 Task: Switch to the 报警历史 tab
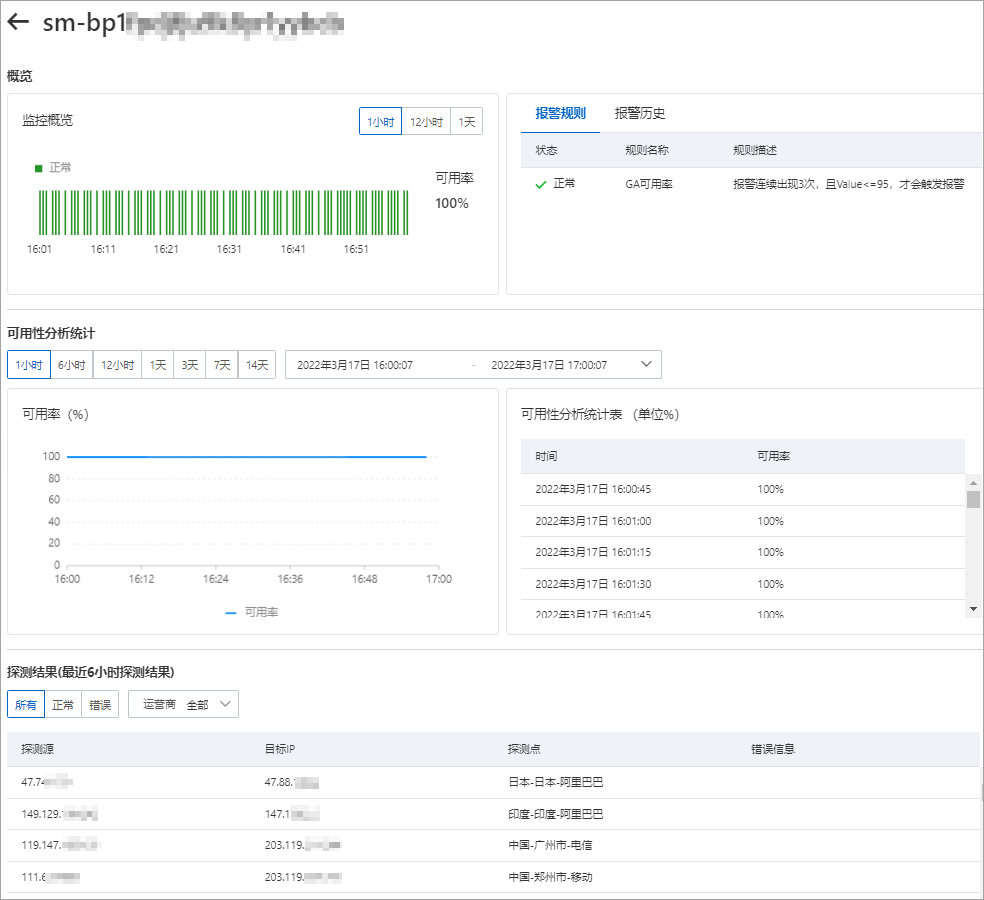click(x=640, y=114)
